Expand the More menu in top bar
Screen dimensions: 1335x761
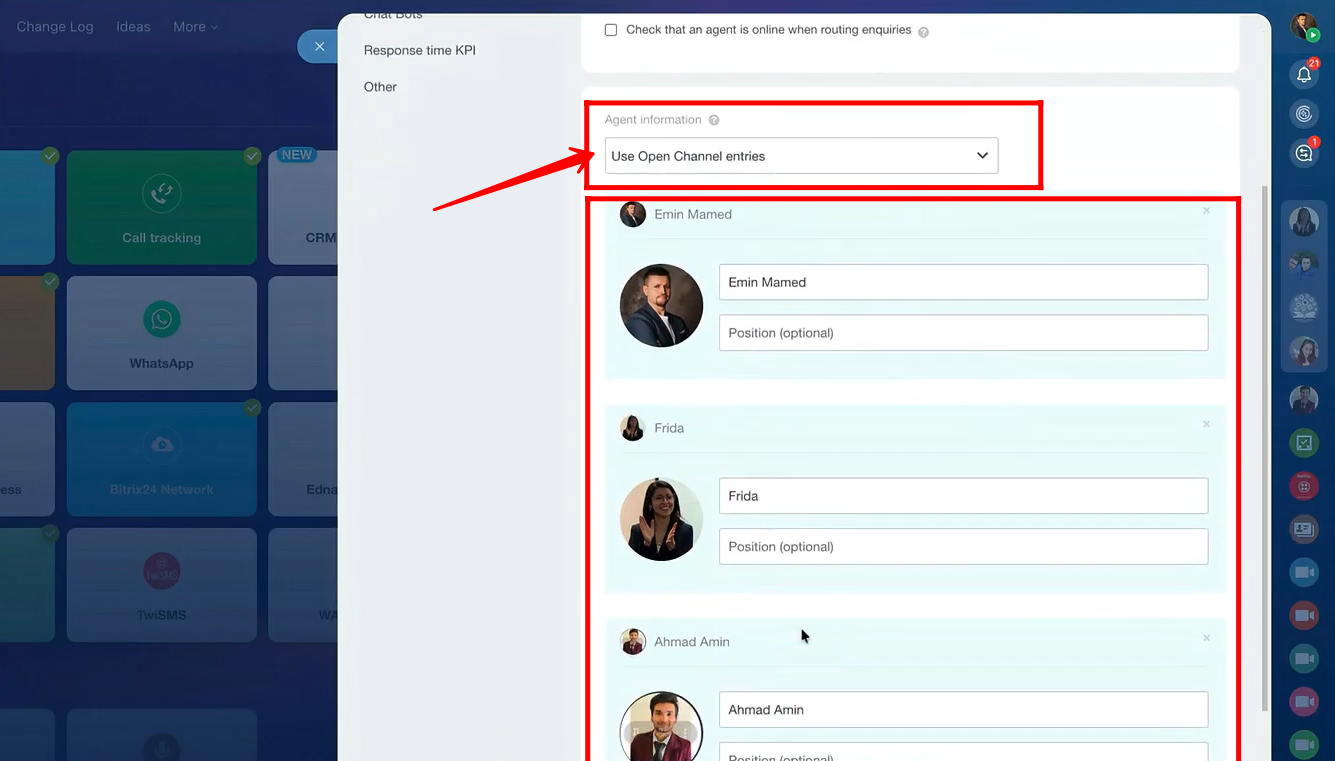click(195, 27)
